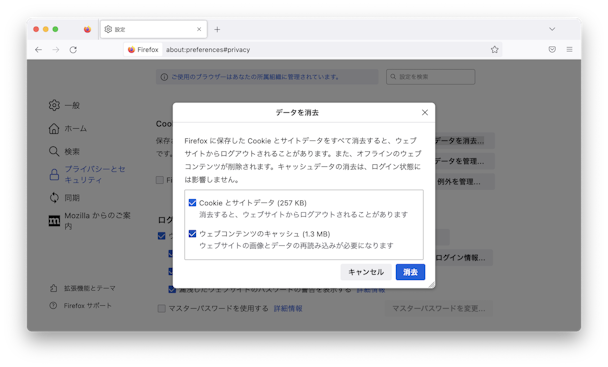Click the データを管理... button
This screenshot has width=608, height=367.
click(x=465, y=161)
